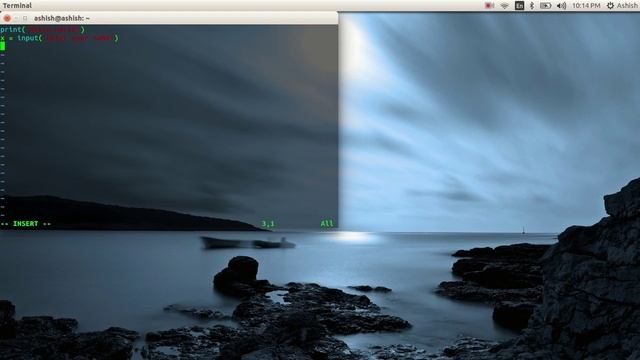This screenshot has height=360, width=640.
Task: Open the Wi-Fi network indicator
Action: pyautogui.click(x=504, y=6)
